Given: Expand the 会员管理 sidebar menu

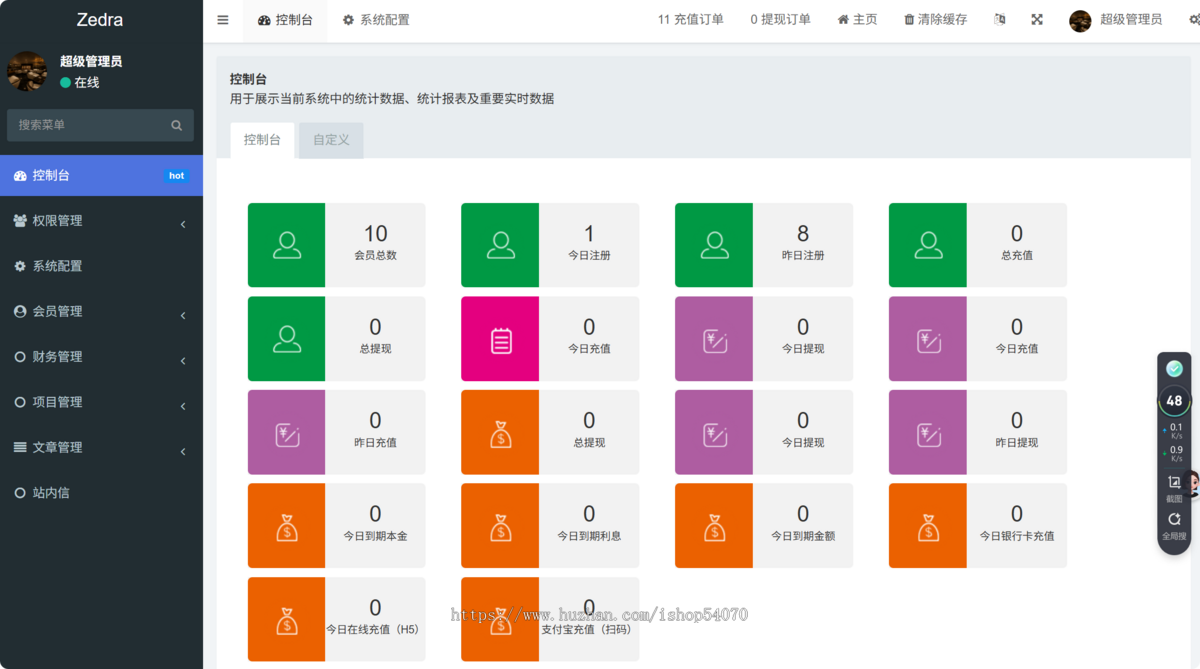Looking at the screenshot, I should coord(101,312).
